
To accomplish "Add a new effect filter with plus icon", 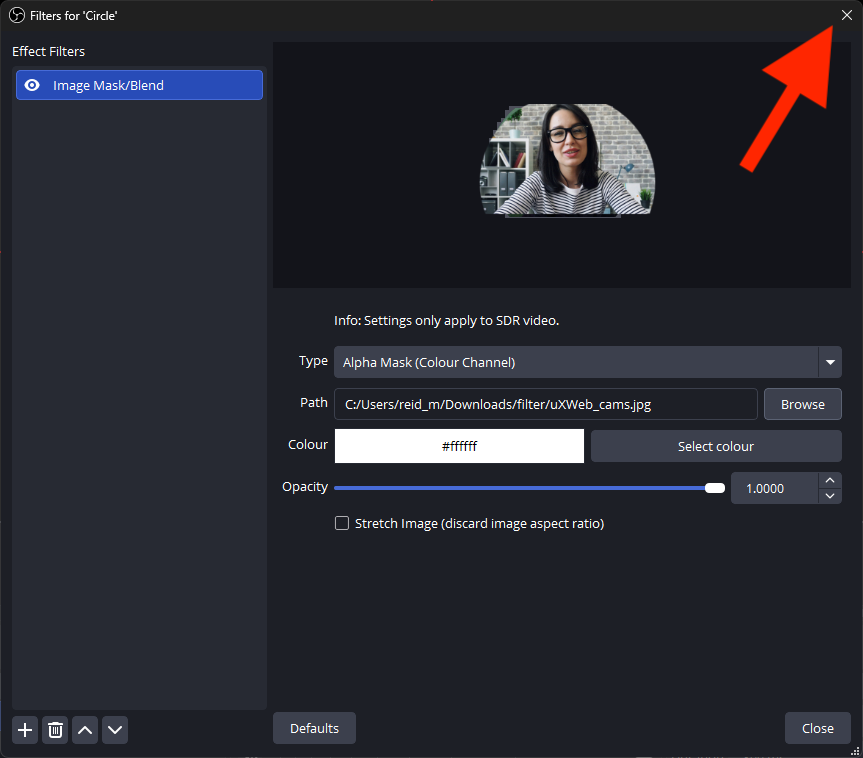I will (26, 730).
